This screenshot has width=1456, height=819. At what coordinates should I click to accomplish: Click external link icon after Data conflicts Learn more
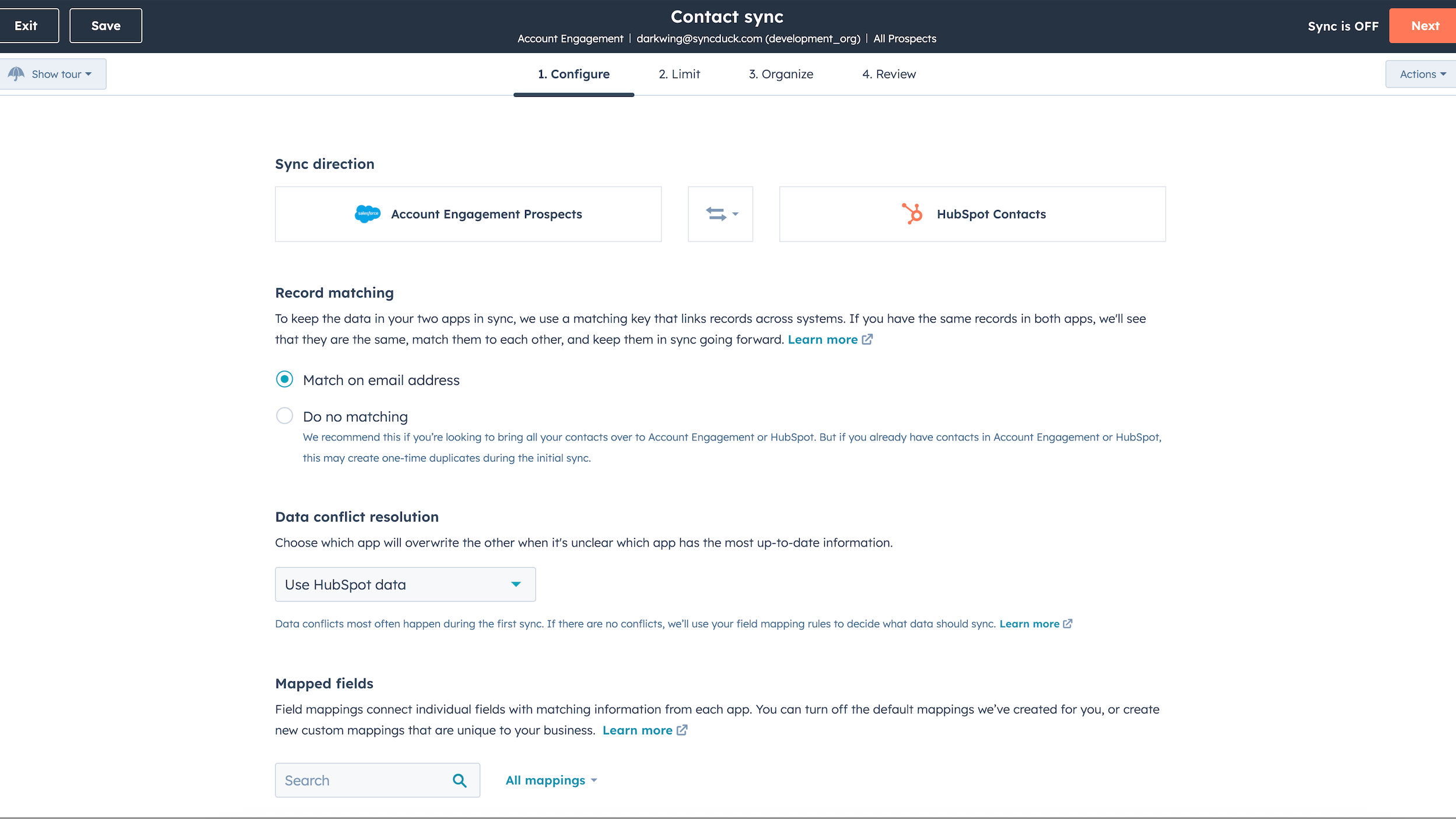pyautogui.click(x=1067, y=624)
